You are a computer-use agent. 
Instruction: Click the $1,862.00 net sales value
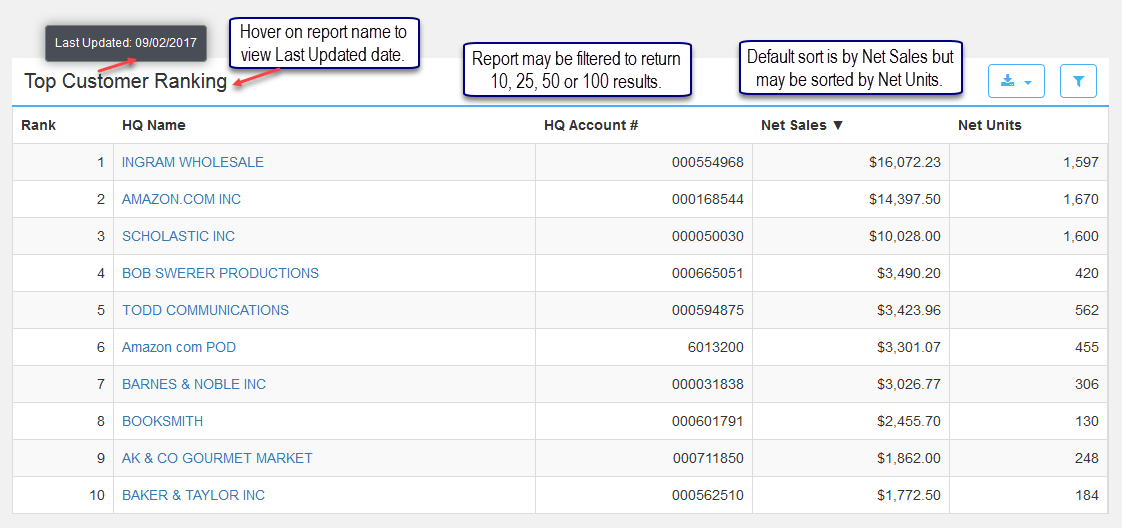click(x=909, y=459)
